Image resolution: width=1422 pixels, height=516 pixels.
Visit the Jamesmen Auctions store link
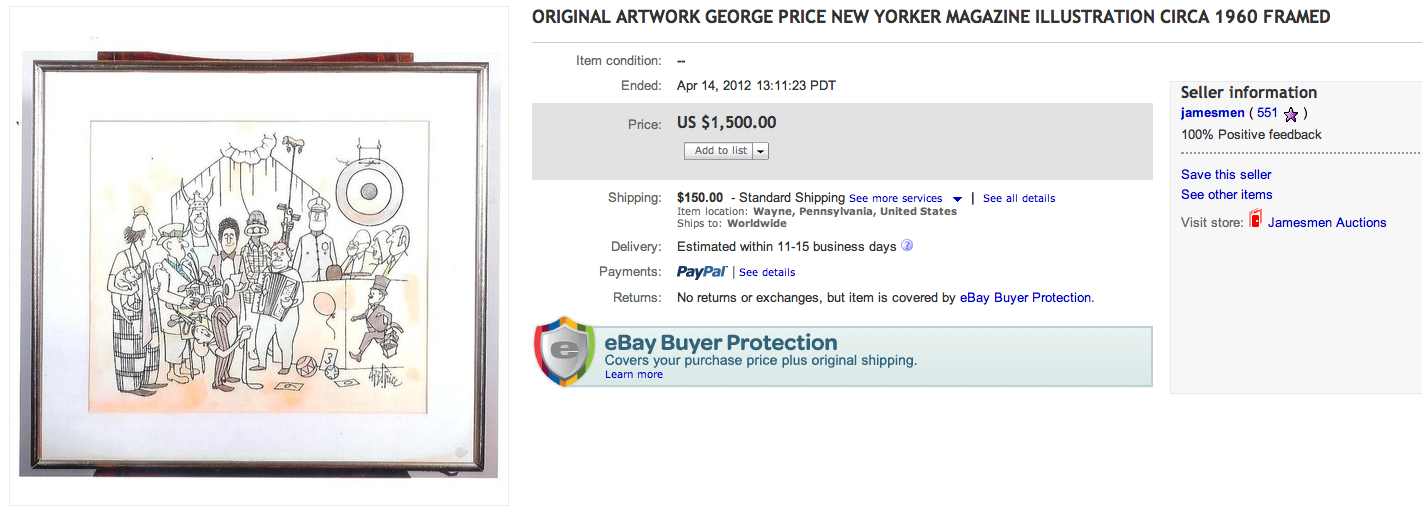[1326, 222]
